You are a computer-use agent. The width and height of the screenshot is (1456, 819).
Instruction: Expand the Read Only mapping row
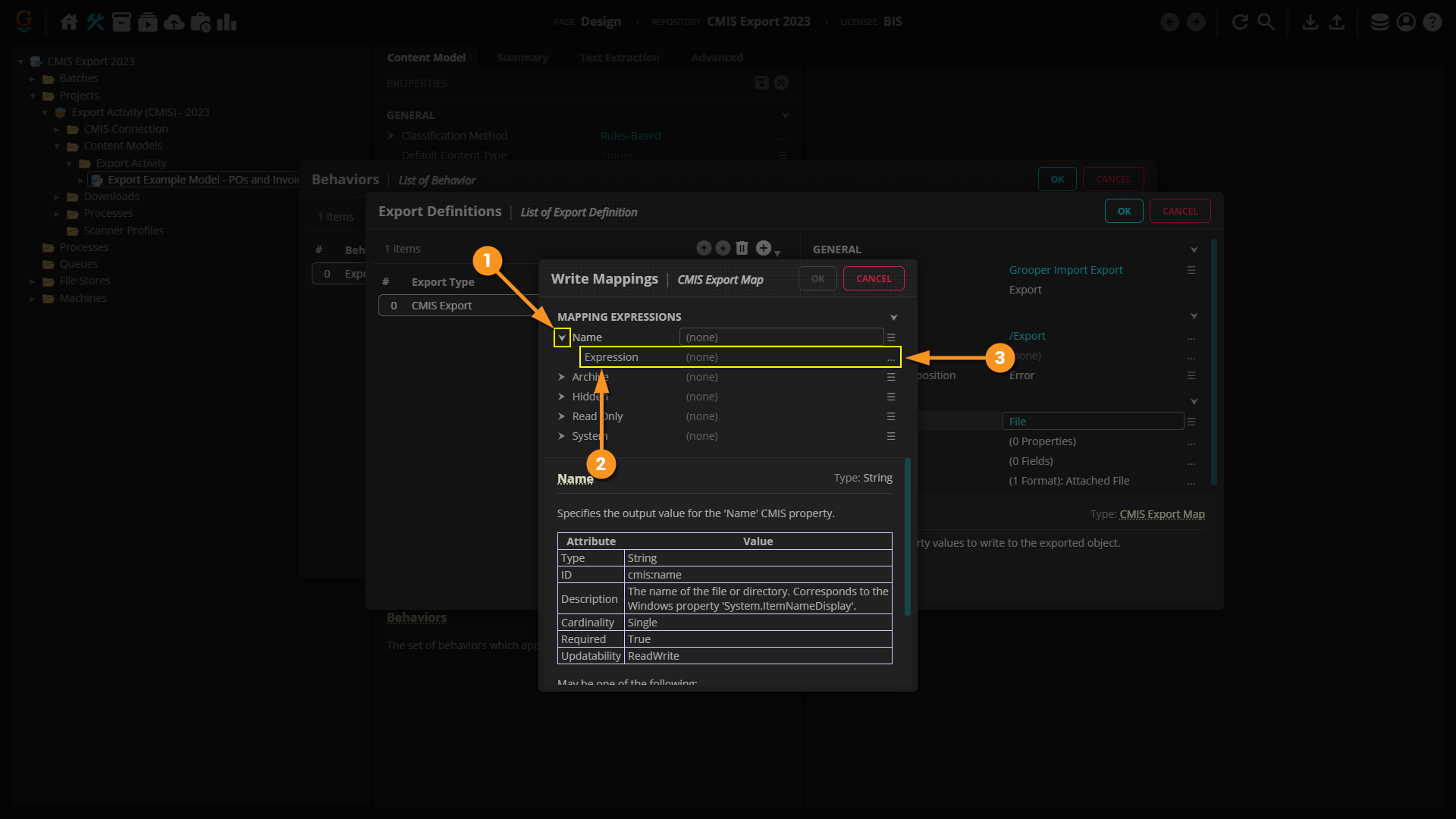click(x=562, y=416)
